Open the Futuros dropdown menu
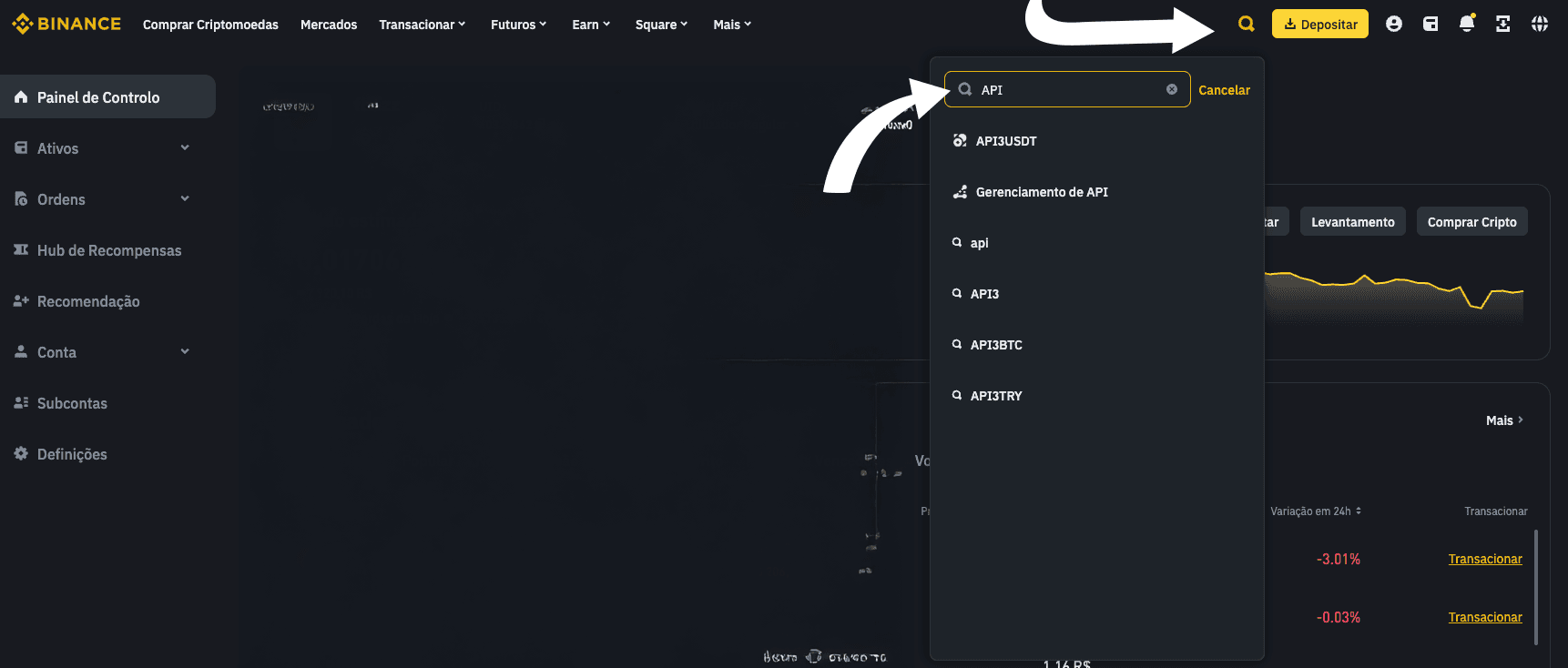The height and width of the screenshot is (668, 1568). tap(518, 25)
